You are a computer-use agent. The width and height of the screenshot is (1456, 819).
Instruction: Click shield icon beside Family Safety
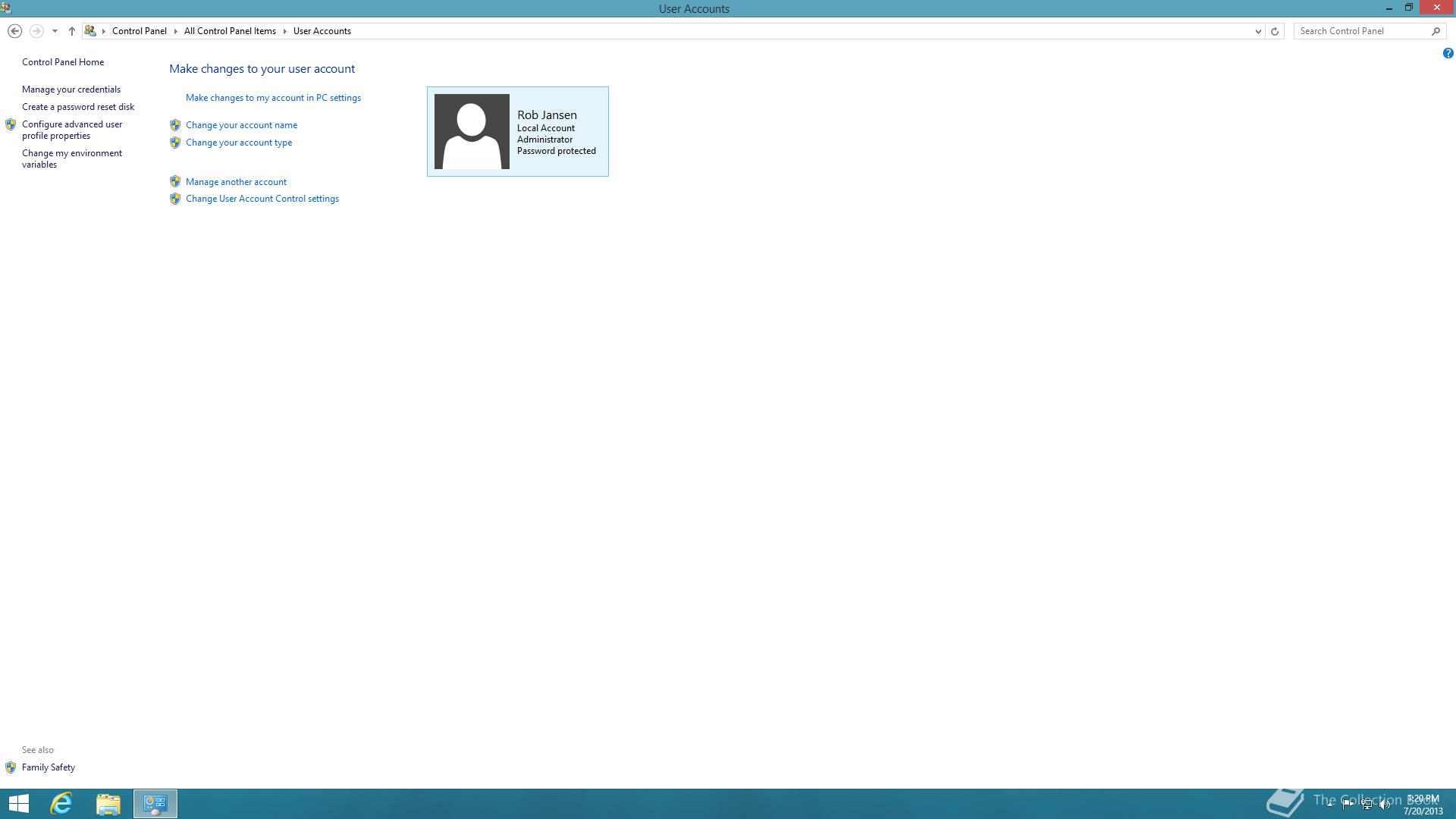point(11,767)
